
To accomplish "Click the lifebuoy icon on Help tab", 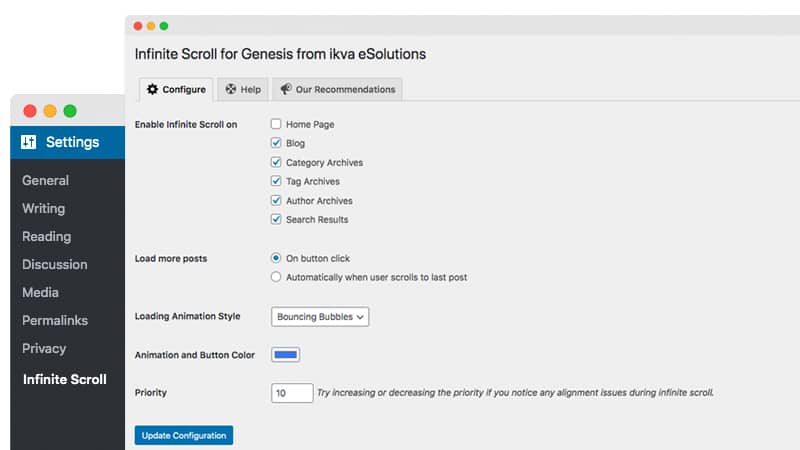I will 231,89.
